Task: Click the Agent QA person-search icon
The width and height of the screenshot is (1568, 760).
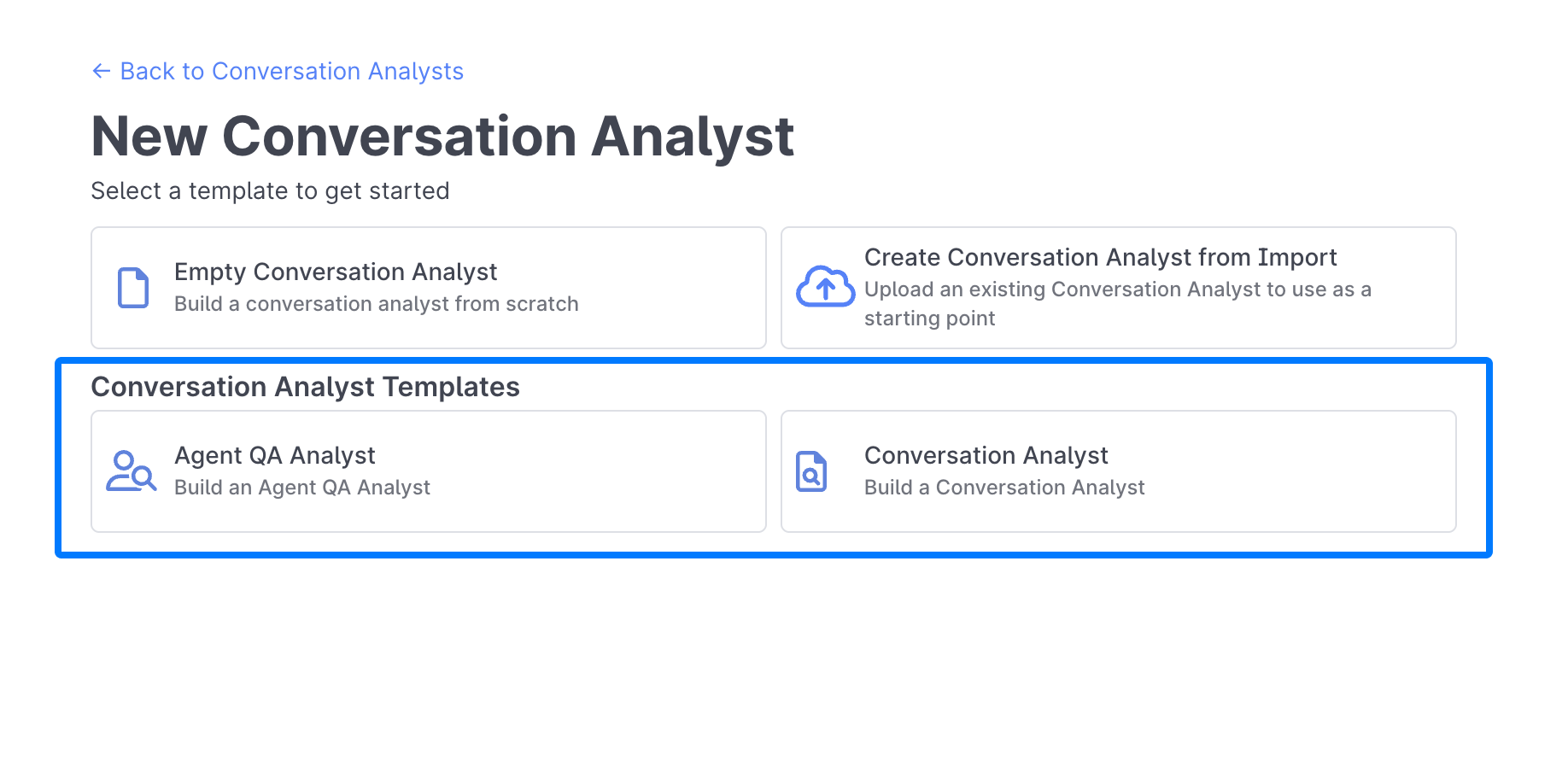Action: [x=132, y=471]
